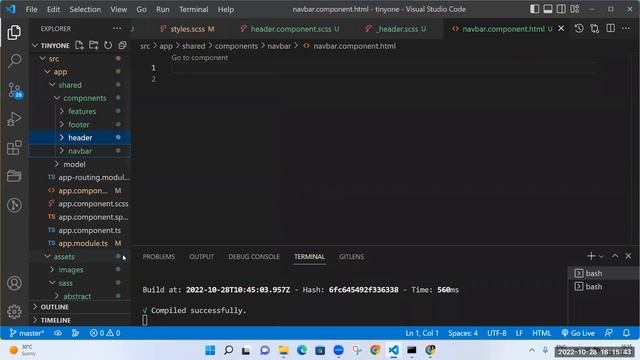Collapse all folders in explorer
This screenshot has height=360, width=640.
122,45
